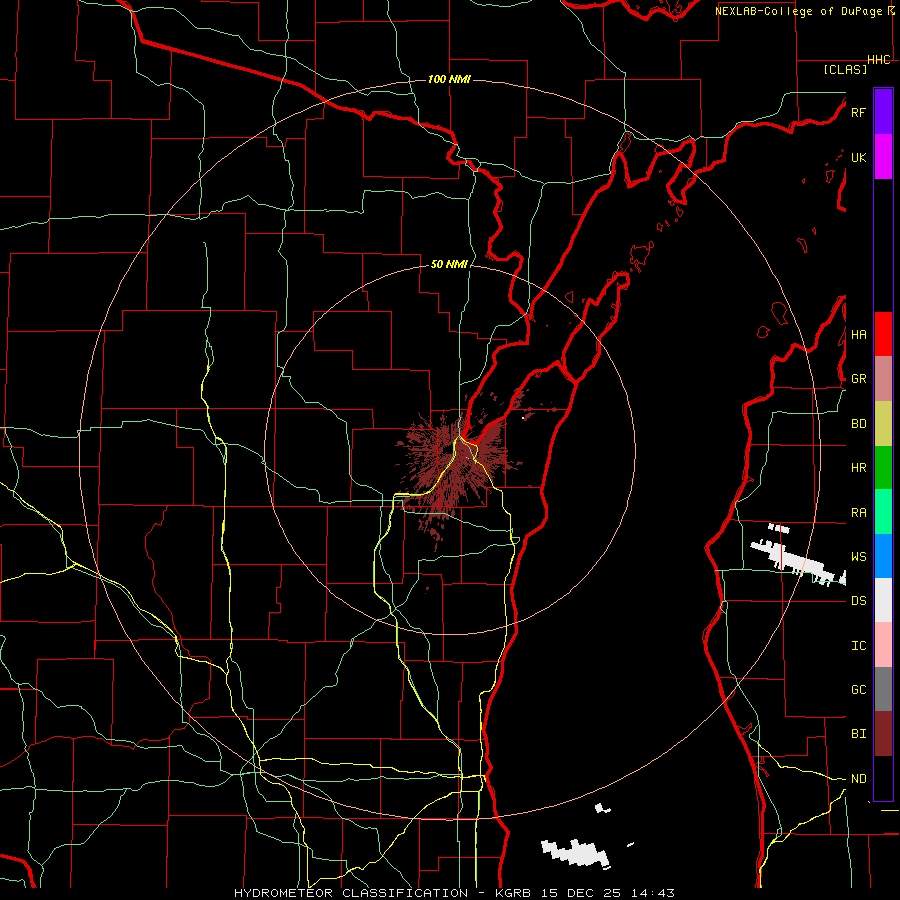Viewport: 900px width, 900px height.
Task: Click the RF purple legend swatch
Action: [883, 112]
